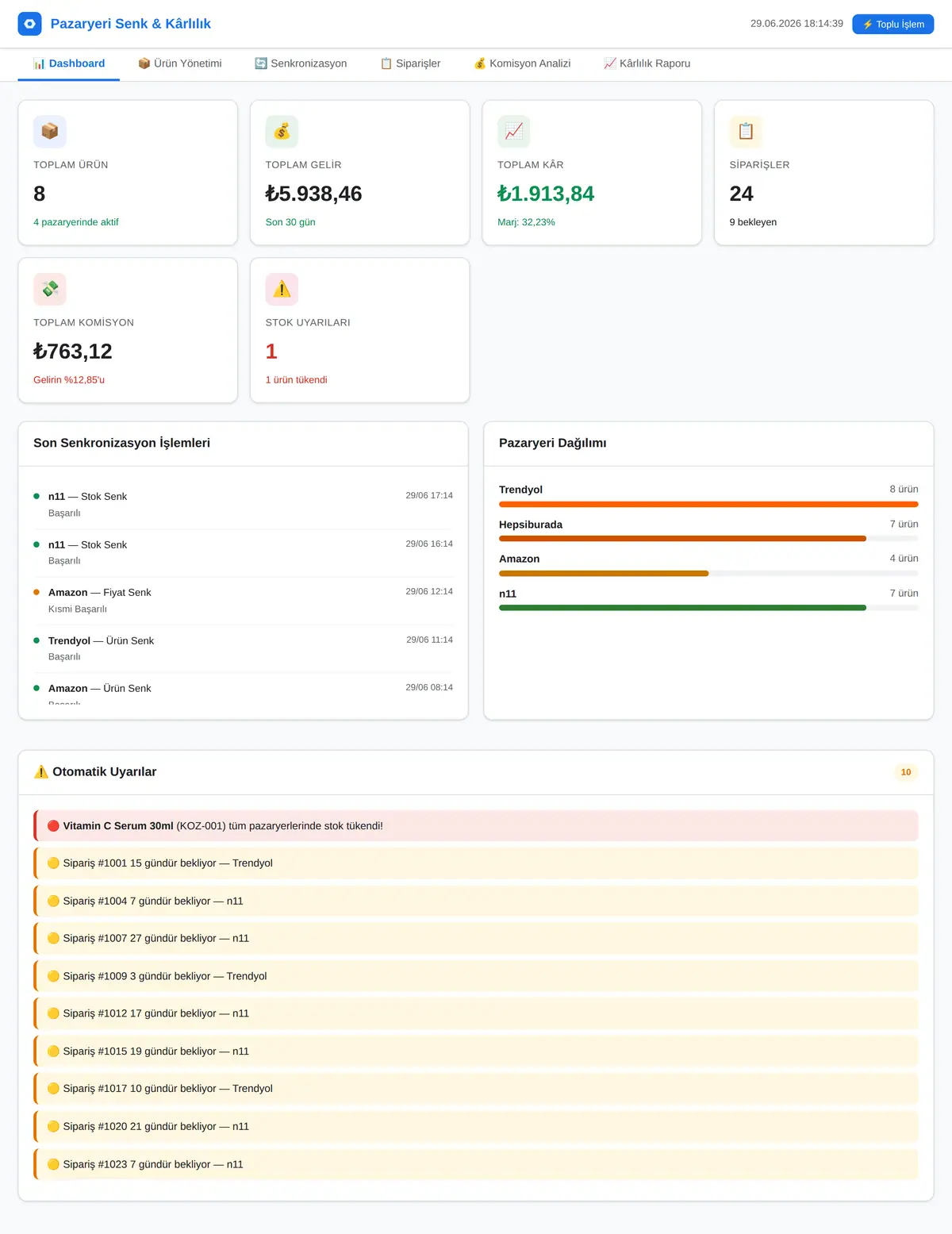This screenshot has width=952, height=1234.
Task: Click the flying money icon on Toplam Komisyon card
Action: click(x=50, y=290)
